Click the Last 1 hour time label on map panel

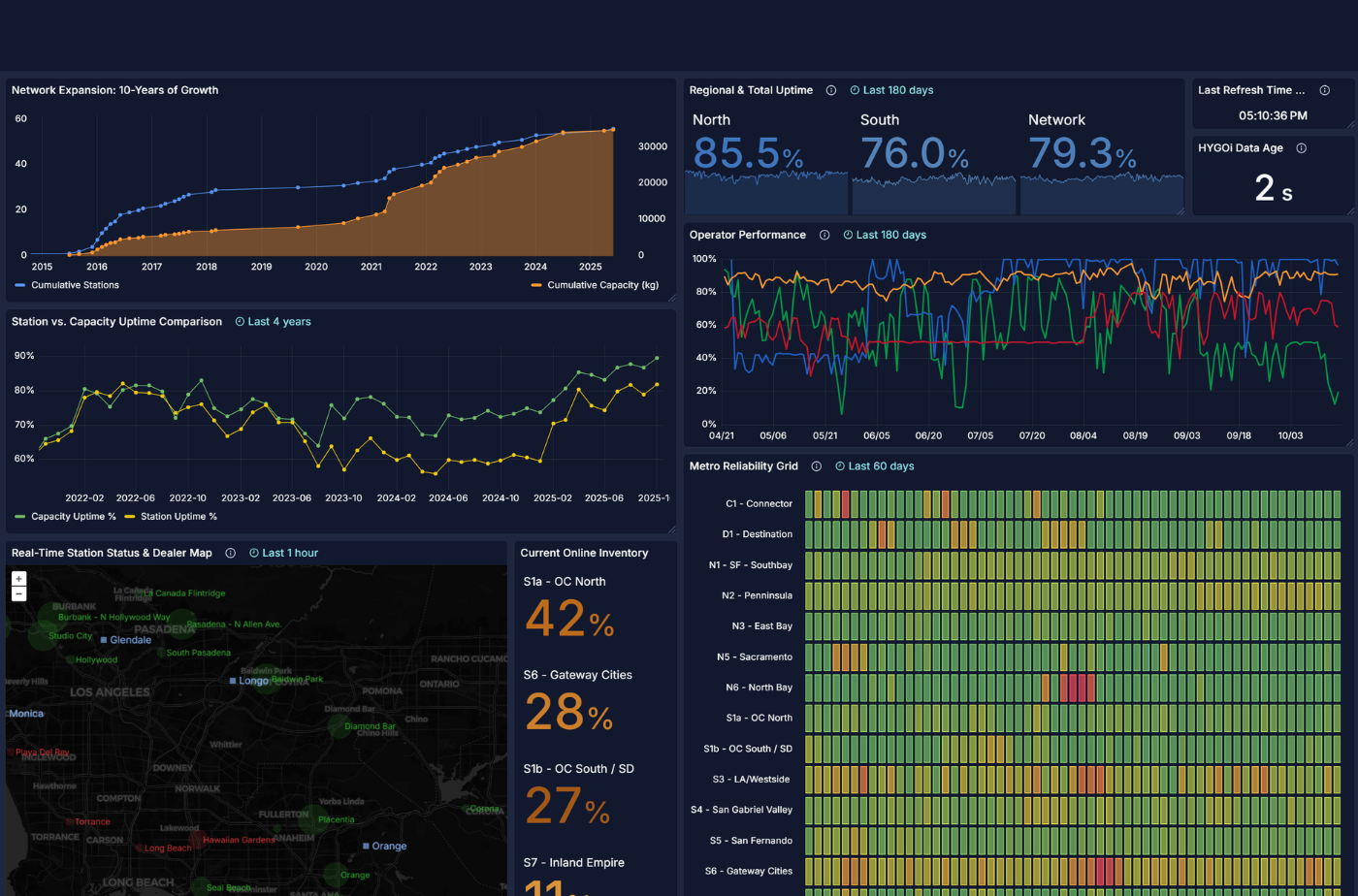(x=290, y=554)
